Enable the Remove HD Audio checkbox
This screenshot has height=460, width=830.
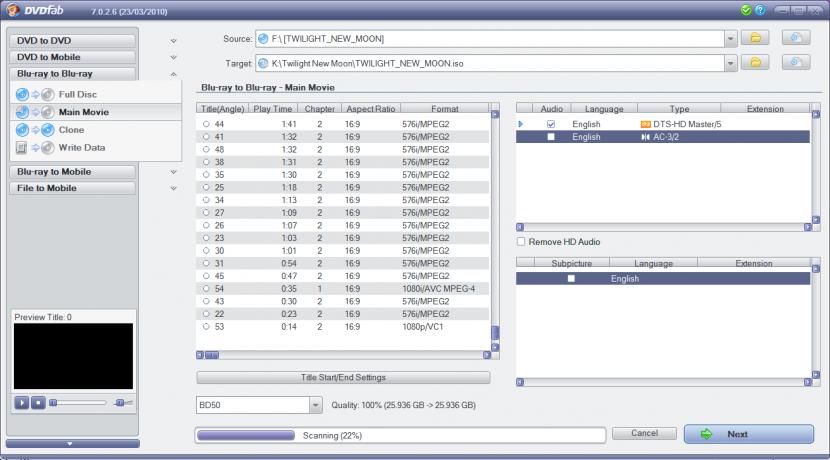(x=521, y=242)
